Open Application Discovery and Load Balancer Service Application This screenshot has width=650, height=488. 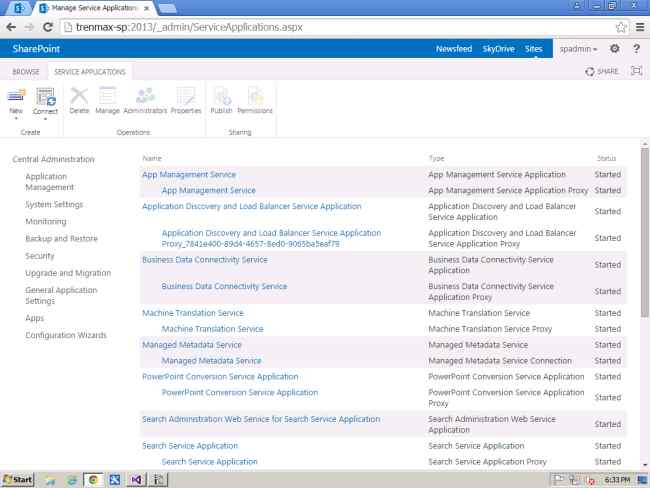point(252,206)
